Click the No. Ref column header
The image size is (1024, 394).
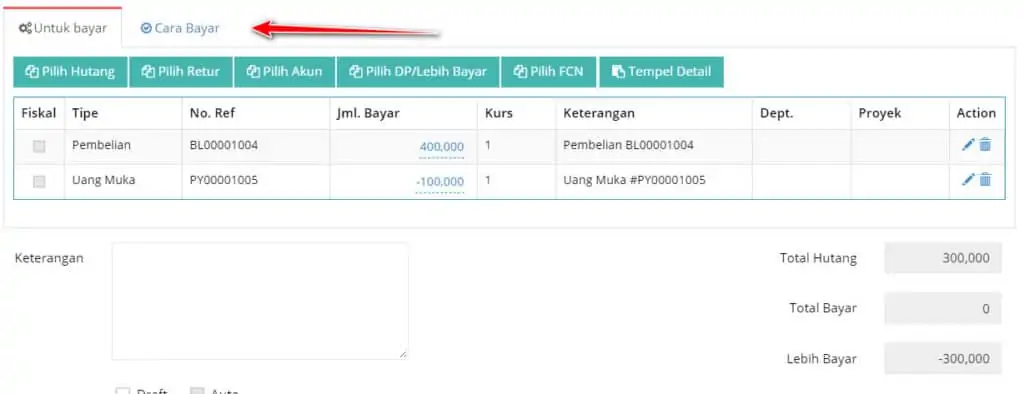(256, 113)
